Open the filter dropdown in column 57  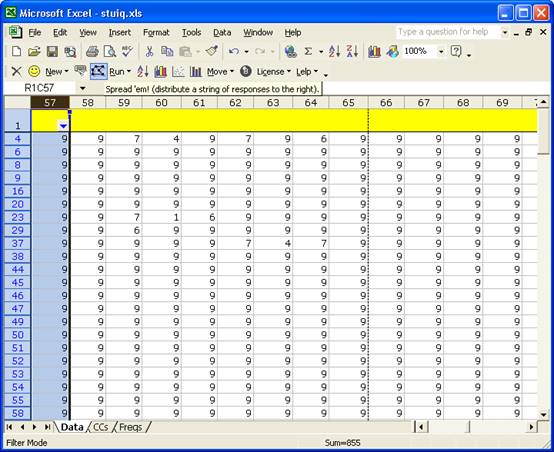click(x=63, y=126)
